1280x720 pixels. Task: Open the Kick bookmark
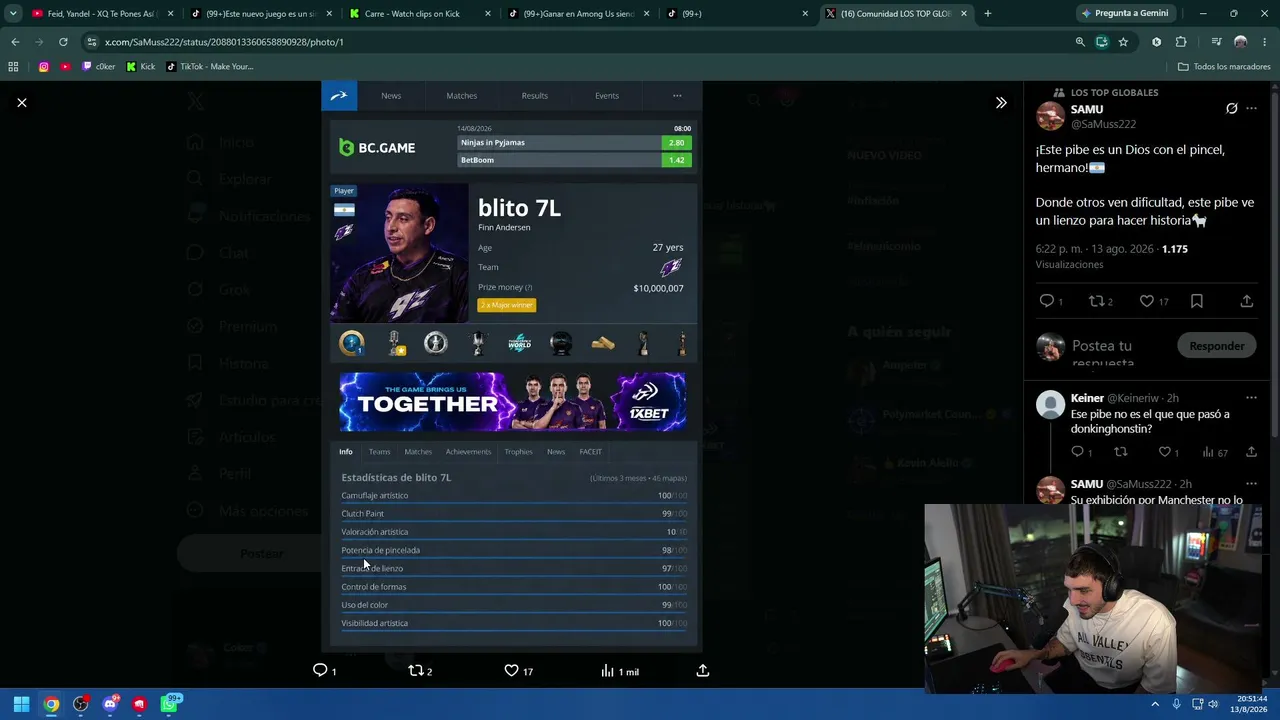(140, 67)
